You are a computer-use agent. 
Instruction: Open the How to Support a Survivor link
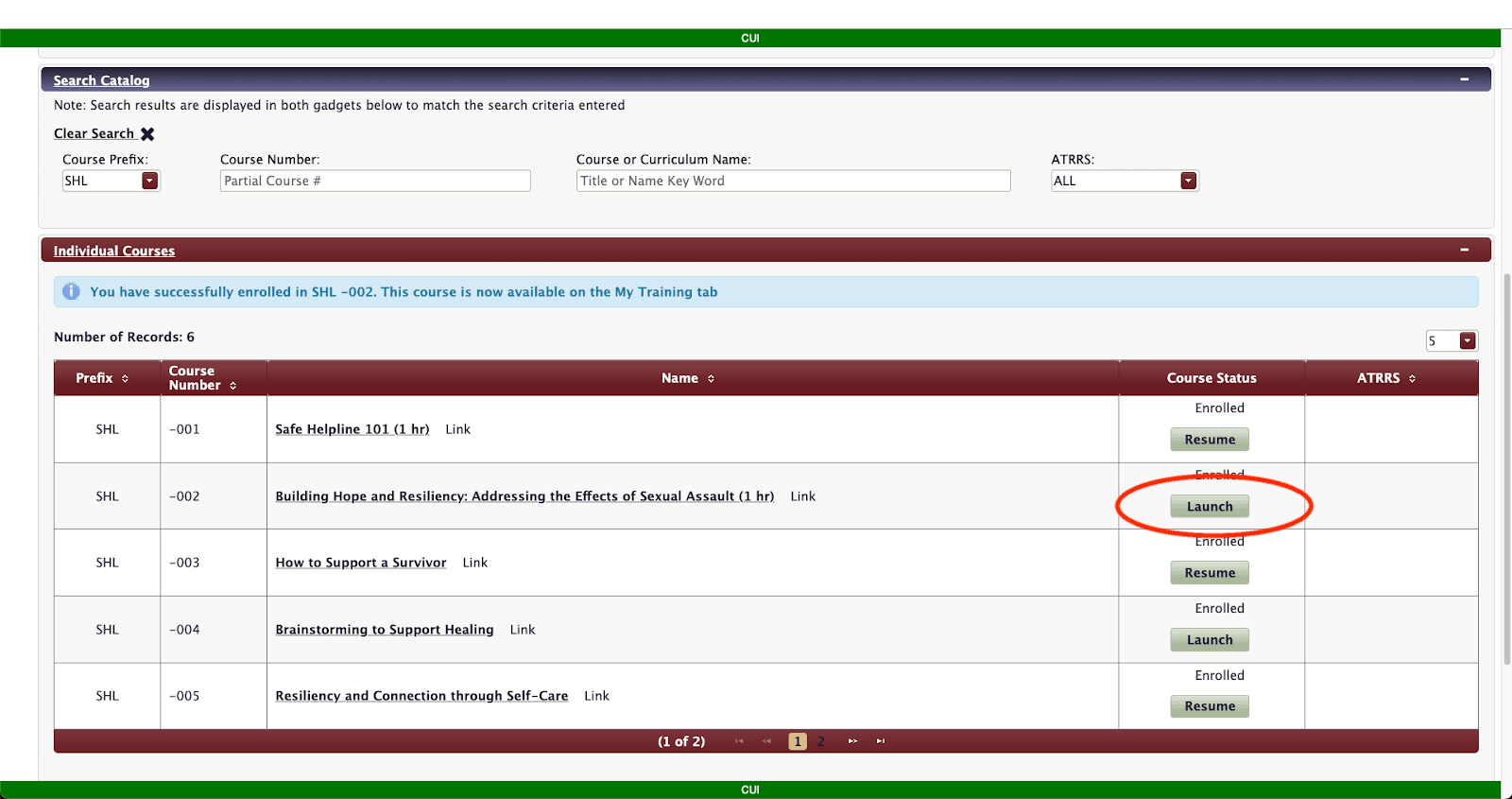click(360, 563)
